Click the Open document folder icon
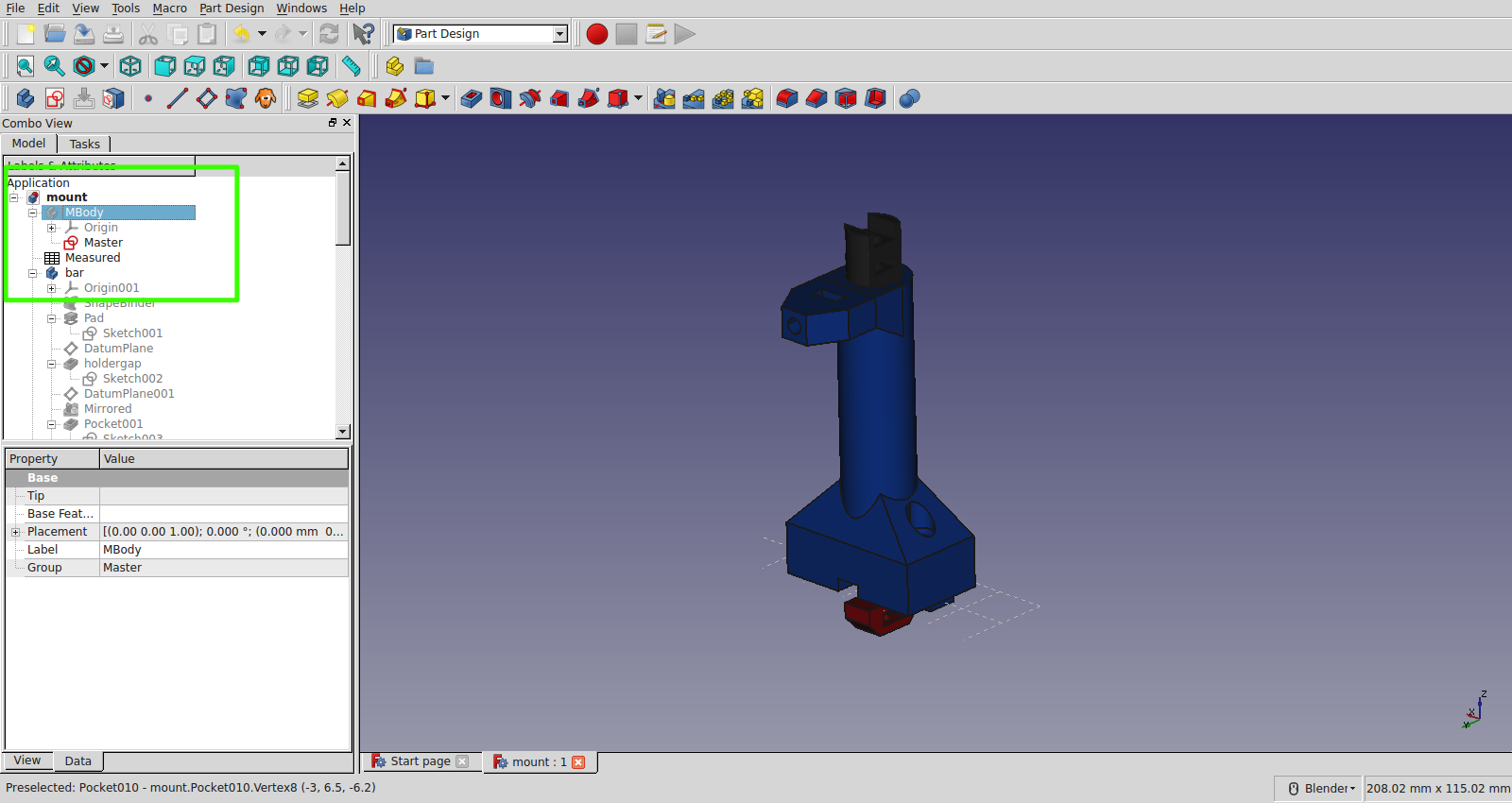Image resolution: width=1512 pixels, height=803 pixels. click(55, 34)
